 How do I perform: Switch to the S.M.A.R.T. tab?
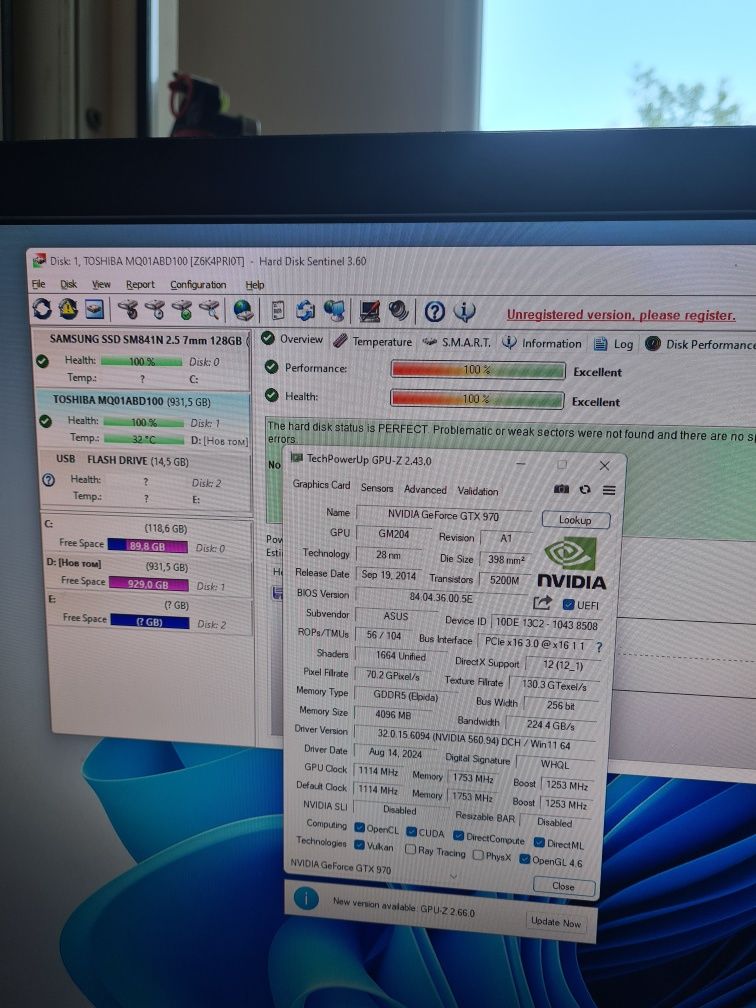click(456, 342)
